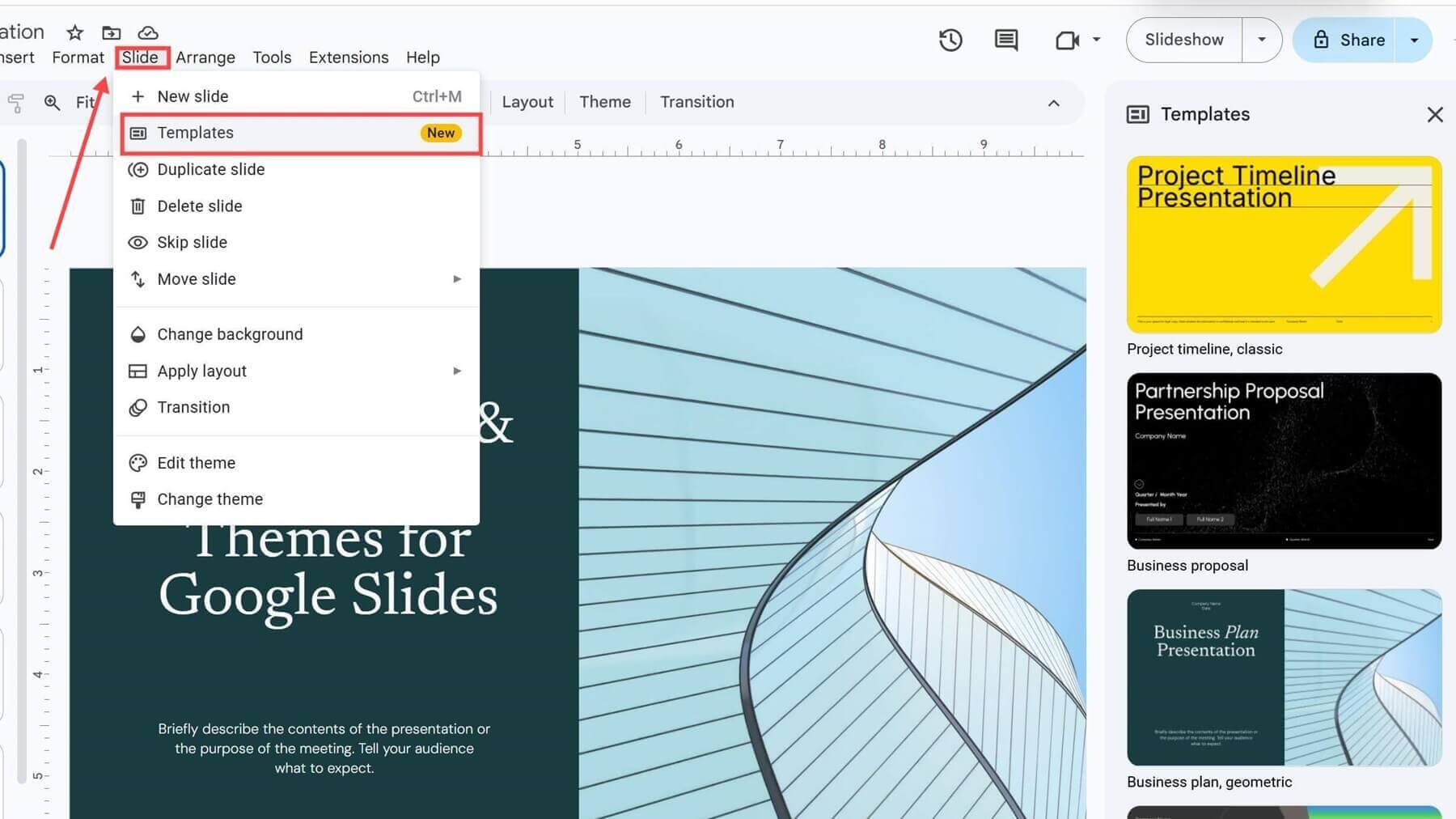Expand the Apply layout submenu
This screenshot has width=1456, height=819.
click(296, 371)
